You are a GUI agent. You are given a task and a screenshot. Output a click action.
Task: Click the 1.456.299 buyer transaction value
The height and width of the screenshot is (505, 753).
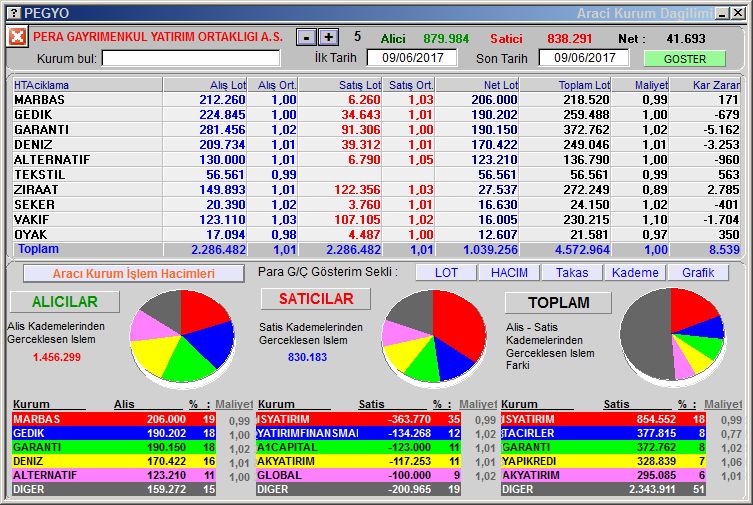[57, 357]
